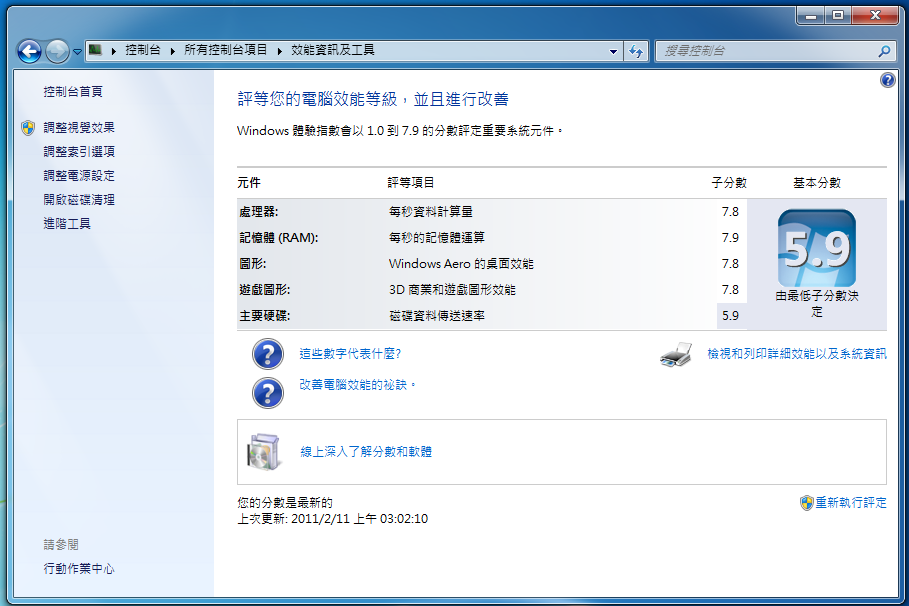Click the Forward navigation arrow button
The height and width of the screenshot is (606, 909).
pyautogui.click(x=57, y=51)
